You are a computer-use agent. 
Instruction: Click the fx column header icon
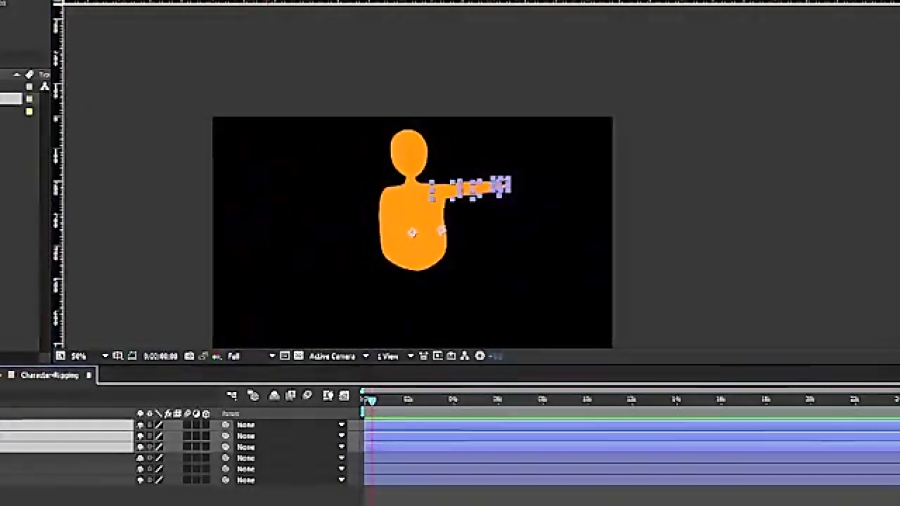coord(168,413)
